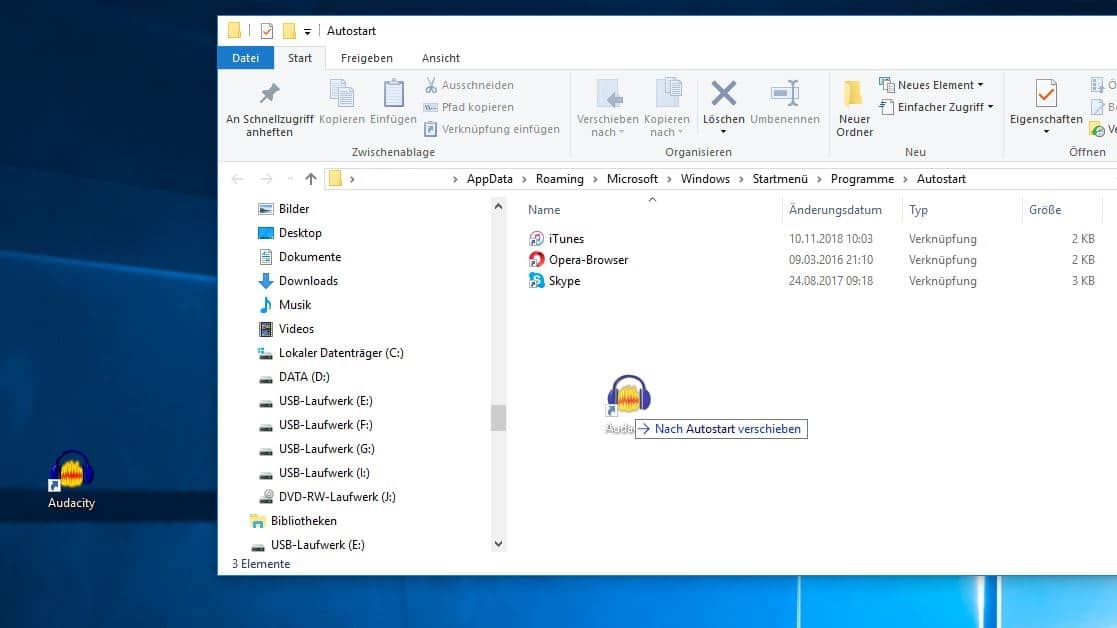Open the Pfad kopieren icon
1117x628 pixels.
(430, 107)
